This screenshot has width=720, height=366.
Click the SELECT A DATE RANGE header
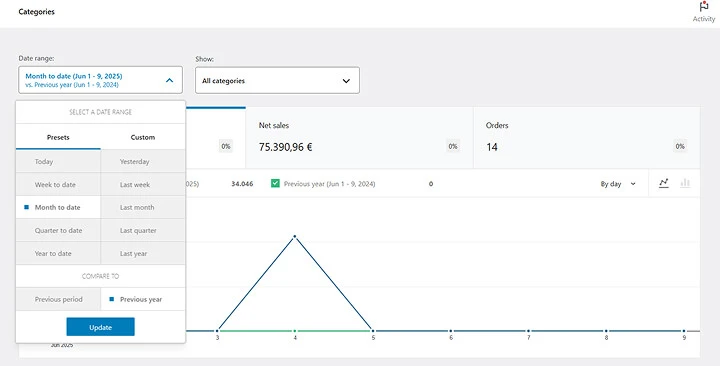101,112
